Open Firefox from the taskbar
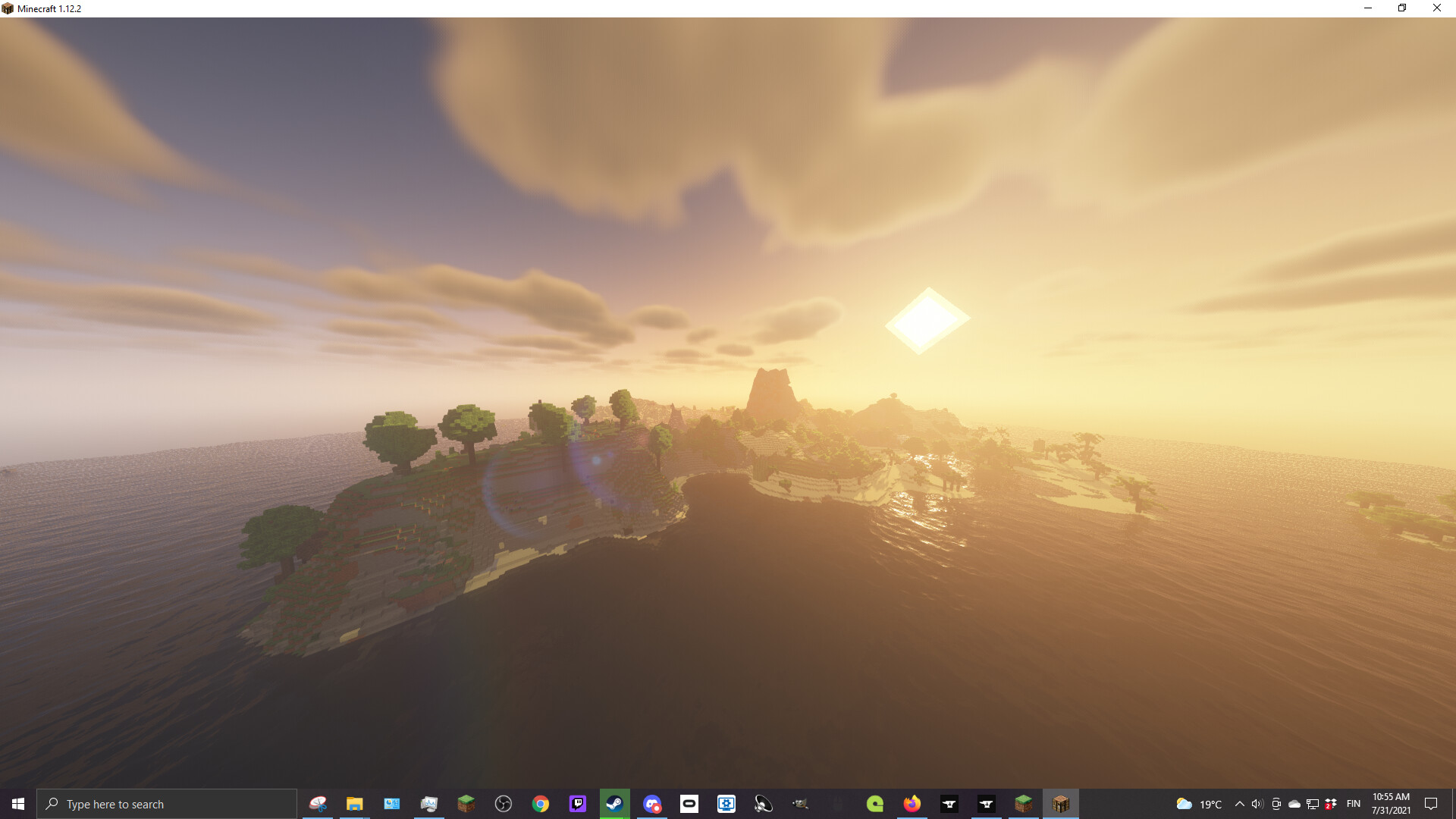The image size is (1456, 819). [x=912, y=804]
